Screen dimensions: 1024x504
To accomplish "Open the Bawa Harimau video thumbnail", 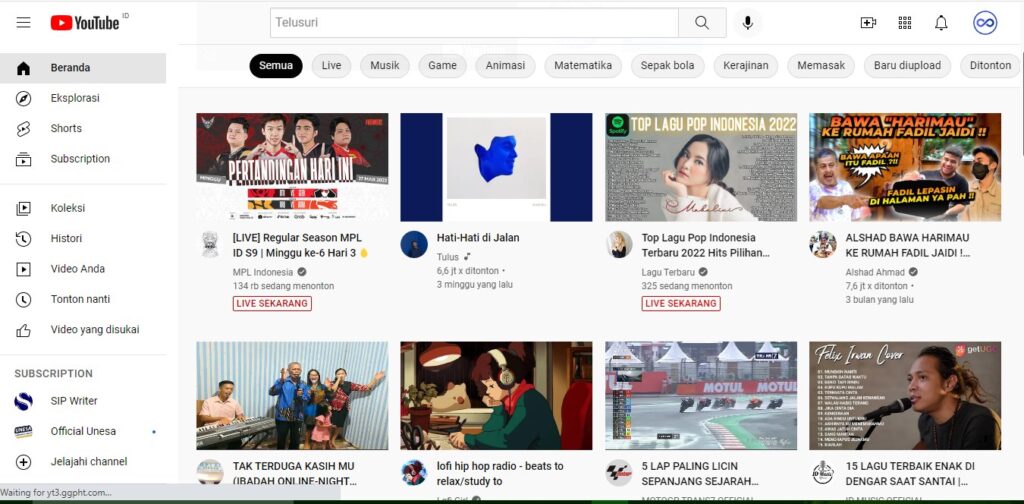I will point(905,167).
